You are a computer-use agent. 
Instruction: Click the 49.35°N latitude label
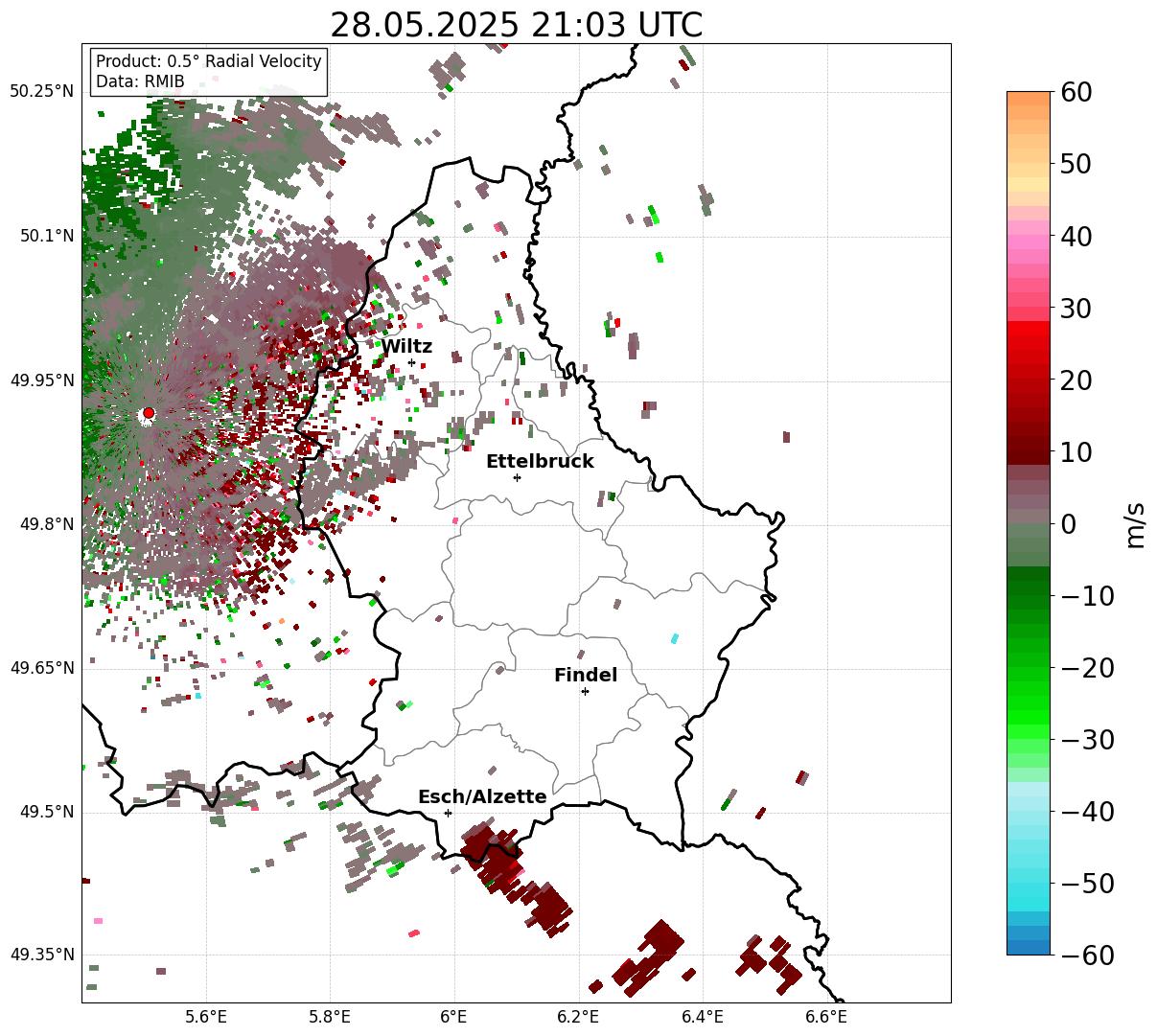(41, 955)
